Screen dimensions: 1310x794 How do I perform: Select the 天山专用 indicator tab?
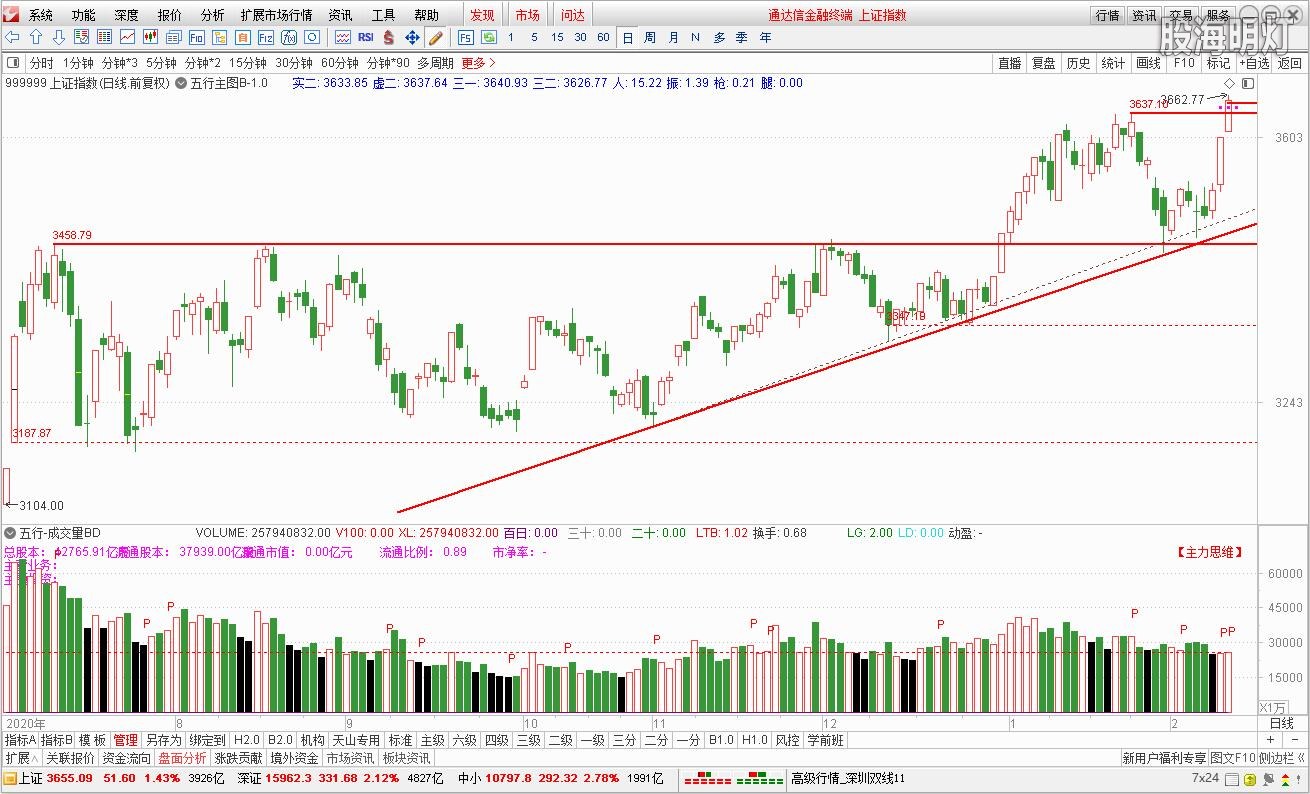[356, 740]
